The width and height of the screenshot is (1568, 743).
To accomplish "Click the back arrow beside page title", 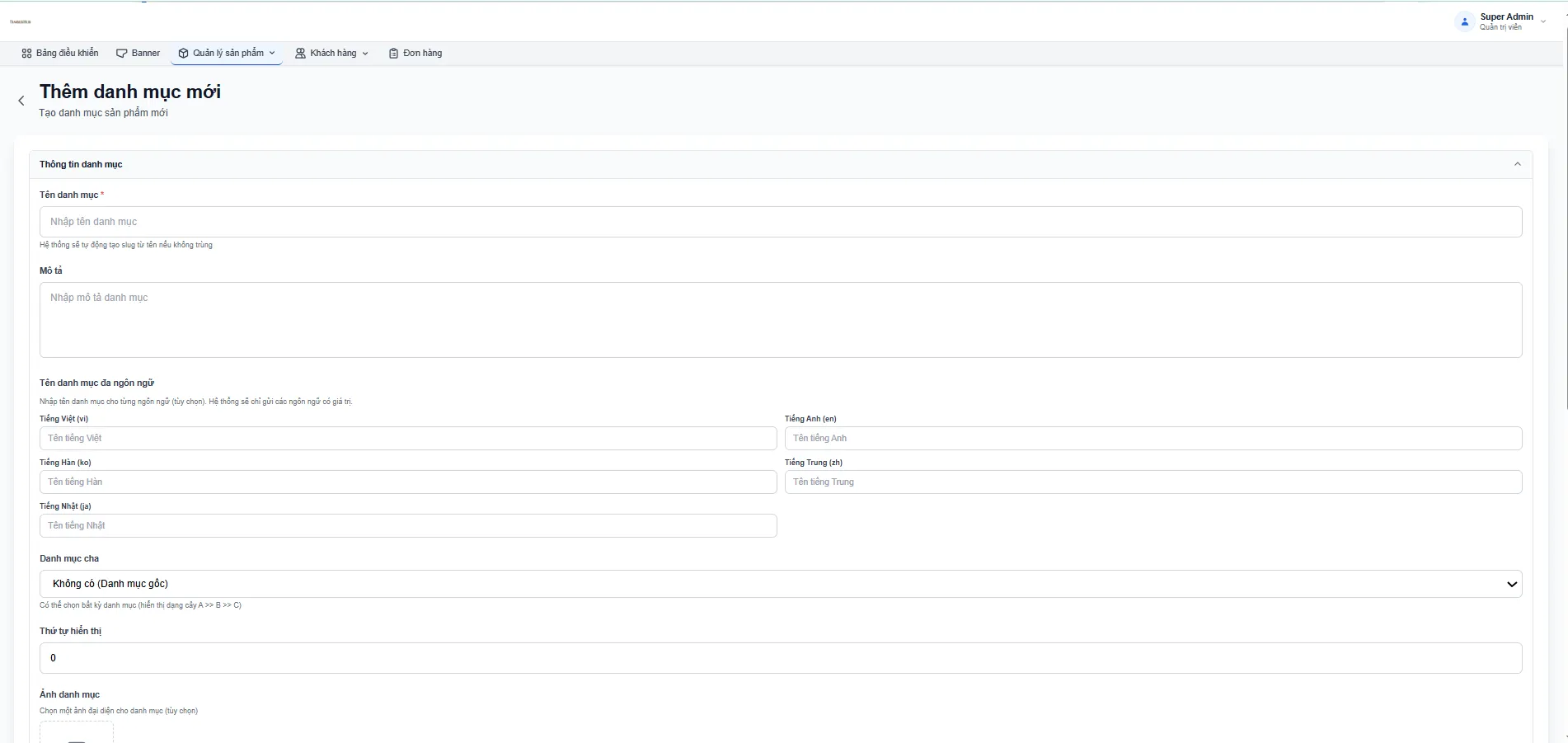I will pyautogui.click(x=21, y=101).
